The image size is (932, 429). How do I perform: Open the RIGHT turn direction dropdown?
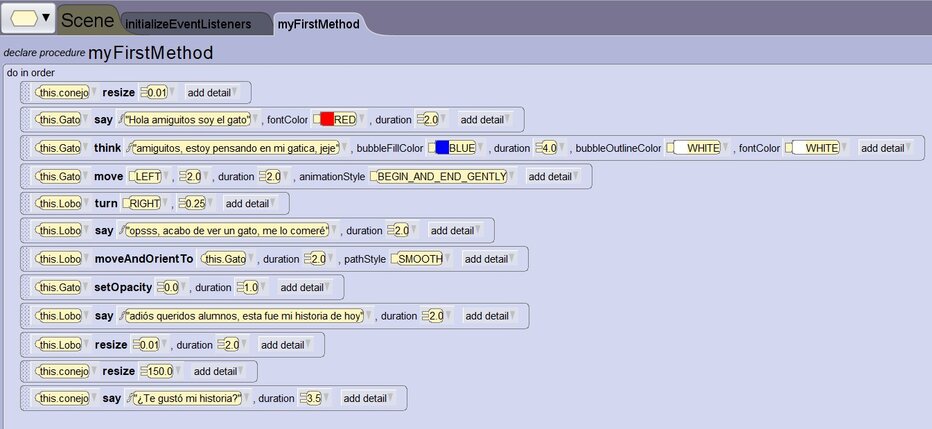click(x=150, y=204)
